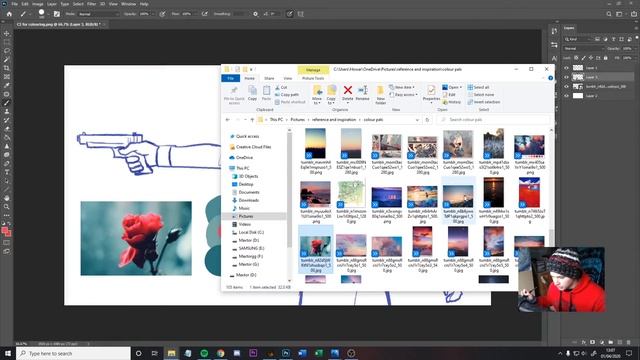640x360 pixels.
Task: Toggle layer filter switch in Layers panel
Action: 637,39
